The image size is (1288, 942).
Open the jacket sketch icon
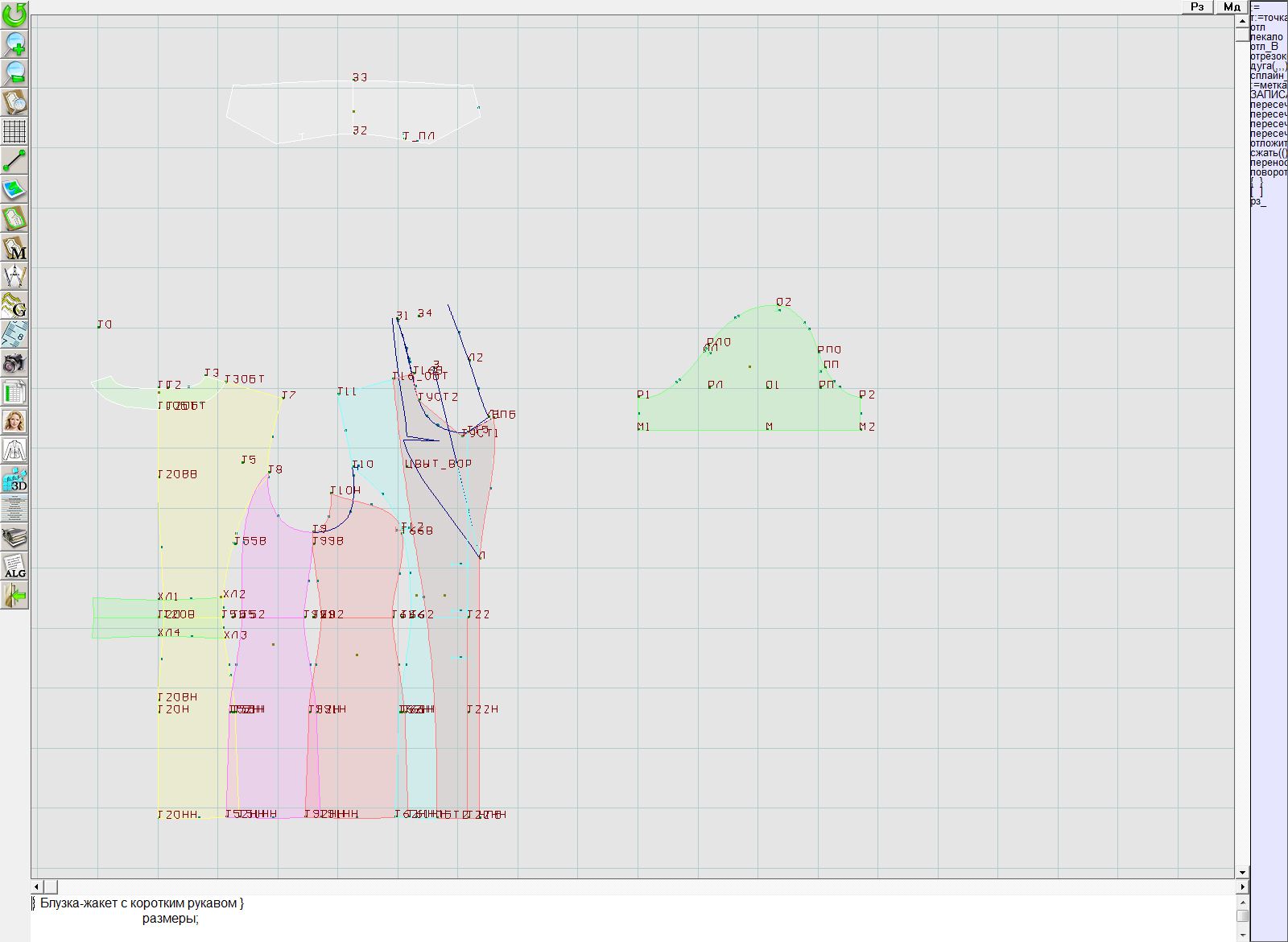[14, 450]
